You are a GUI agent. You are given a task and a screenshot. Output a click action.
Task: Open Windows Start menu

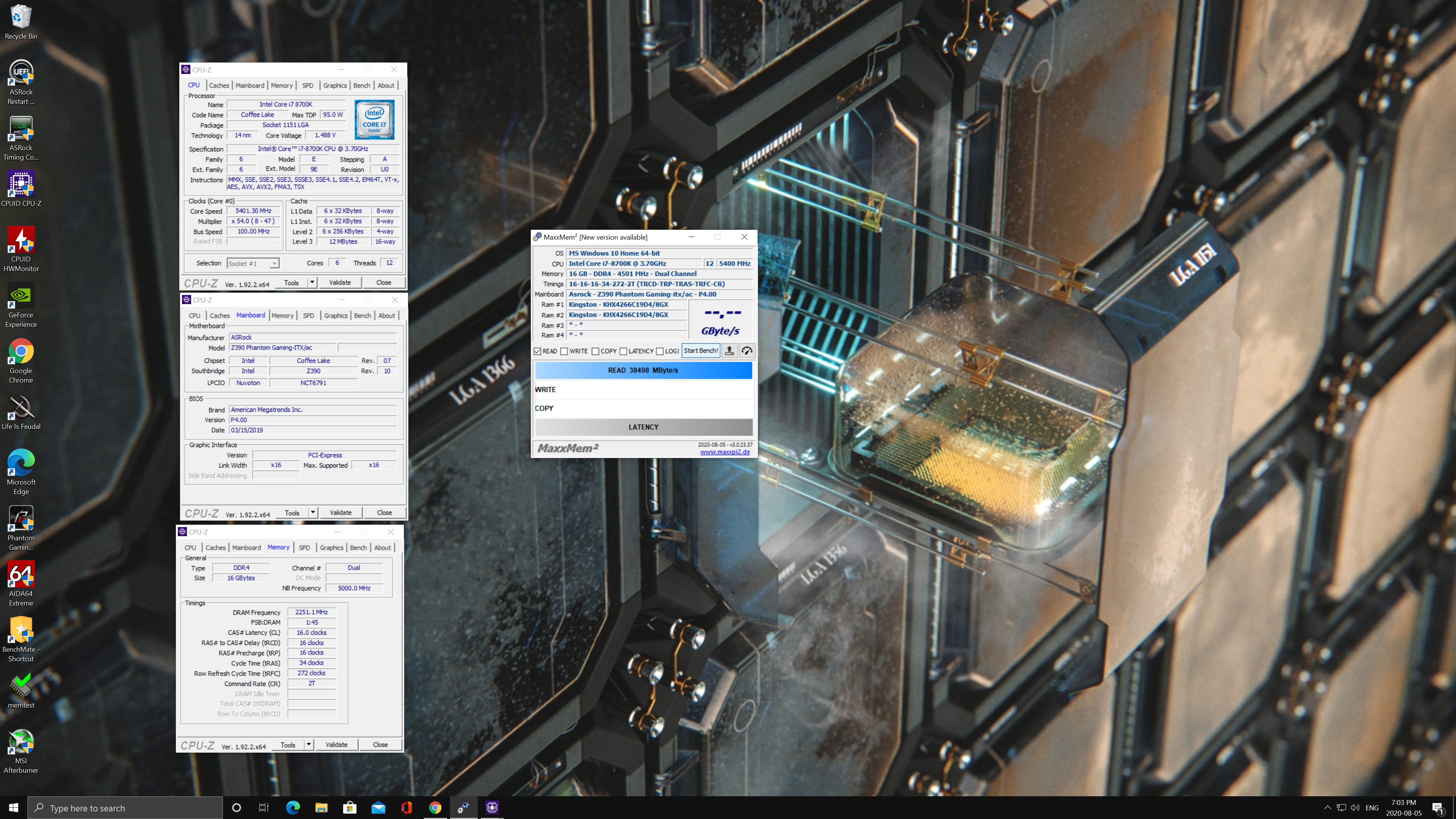click(14, 808)
